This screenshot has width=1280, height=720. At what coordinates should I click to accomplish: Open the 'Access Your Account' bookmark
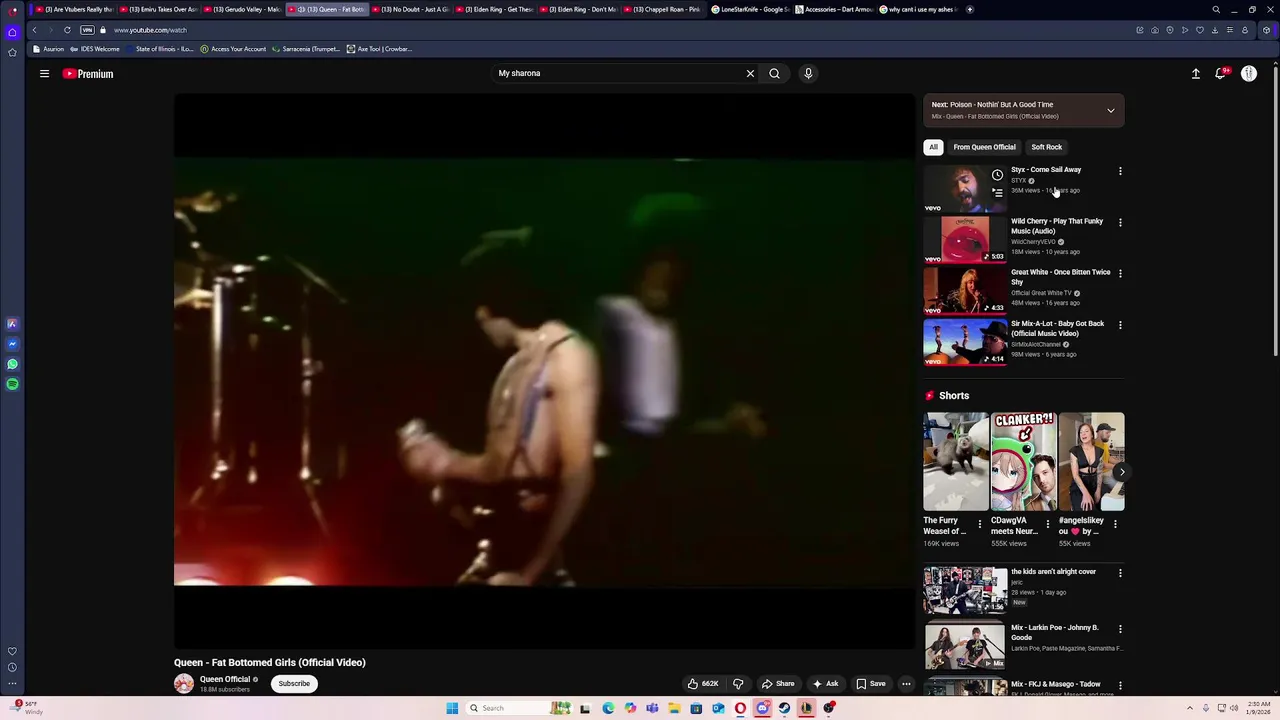[233, 49]
